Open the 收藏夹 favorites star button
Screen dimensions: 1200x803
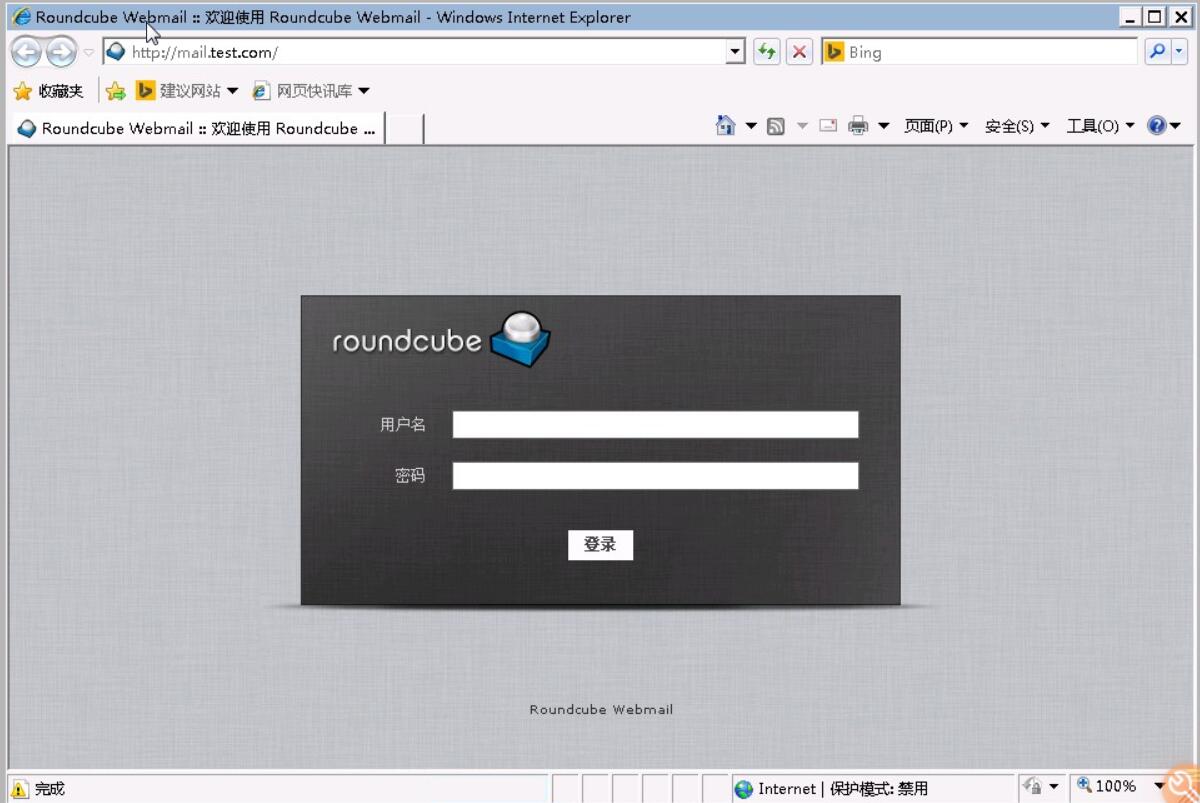(48, 91)
